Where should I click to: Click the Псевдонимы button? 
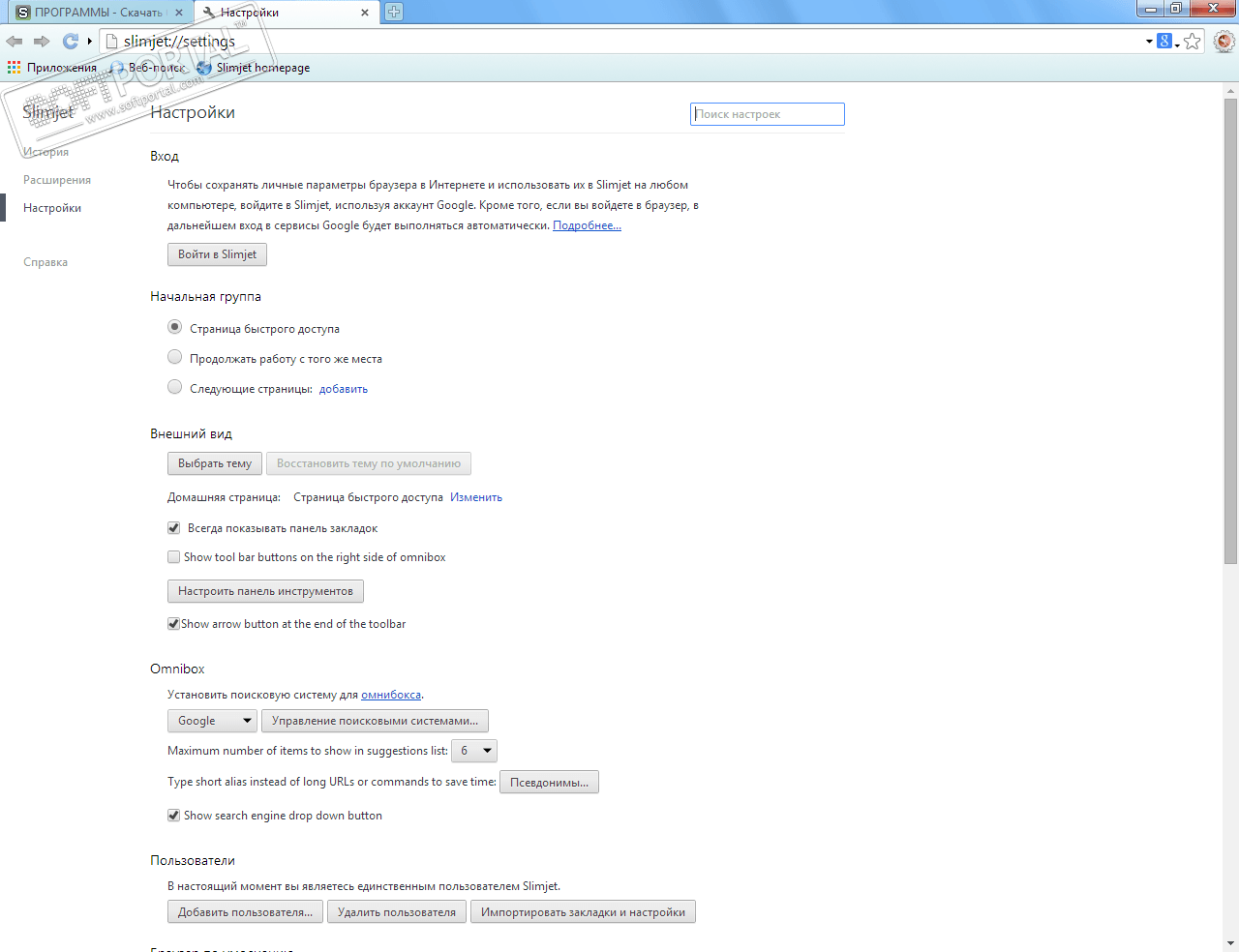click(549, 782)
